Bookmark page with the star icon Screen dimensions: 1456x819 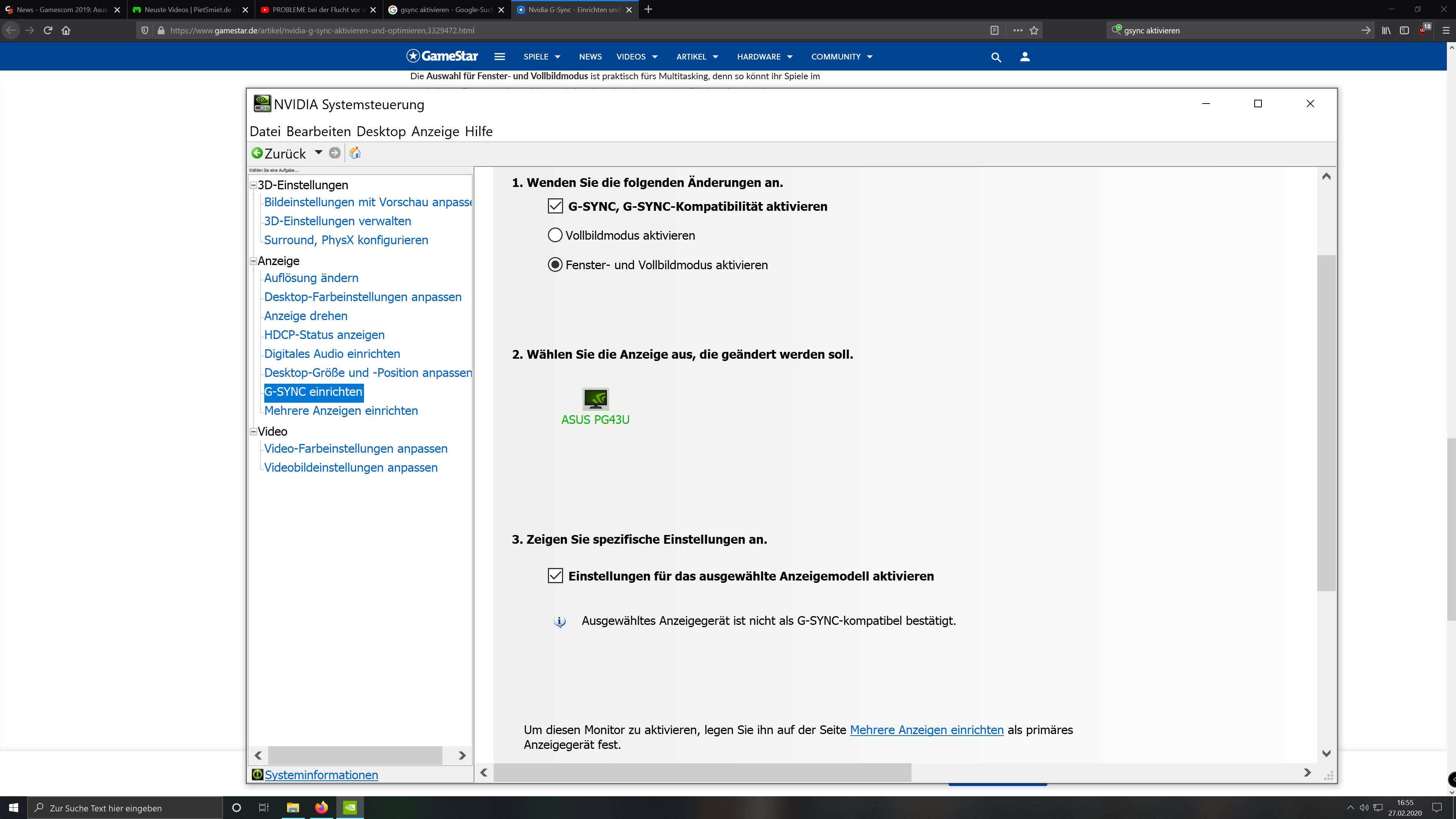[x=1034, y=30]
